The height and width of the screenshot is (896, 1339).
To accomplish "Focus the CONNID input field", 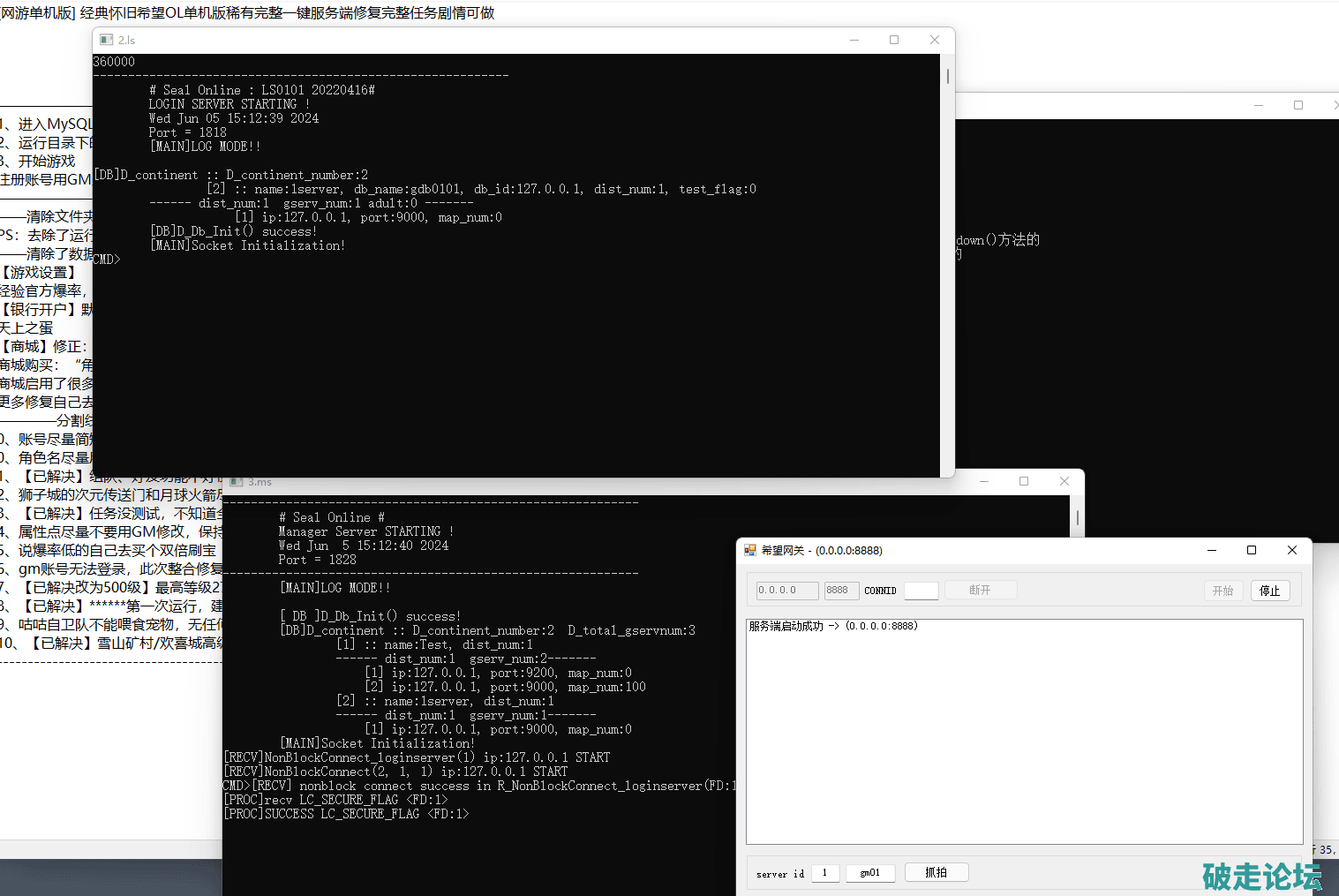I will (x=921, y=591).
